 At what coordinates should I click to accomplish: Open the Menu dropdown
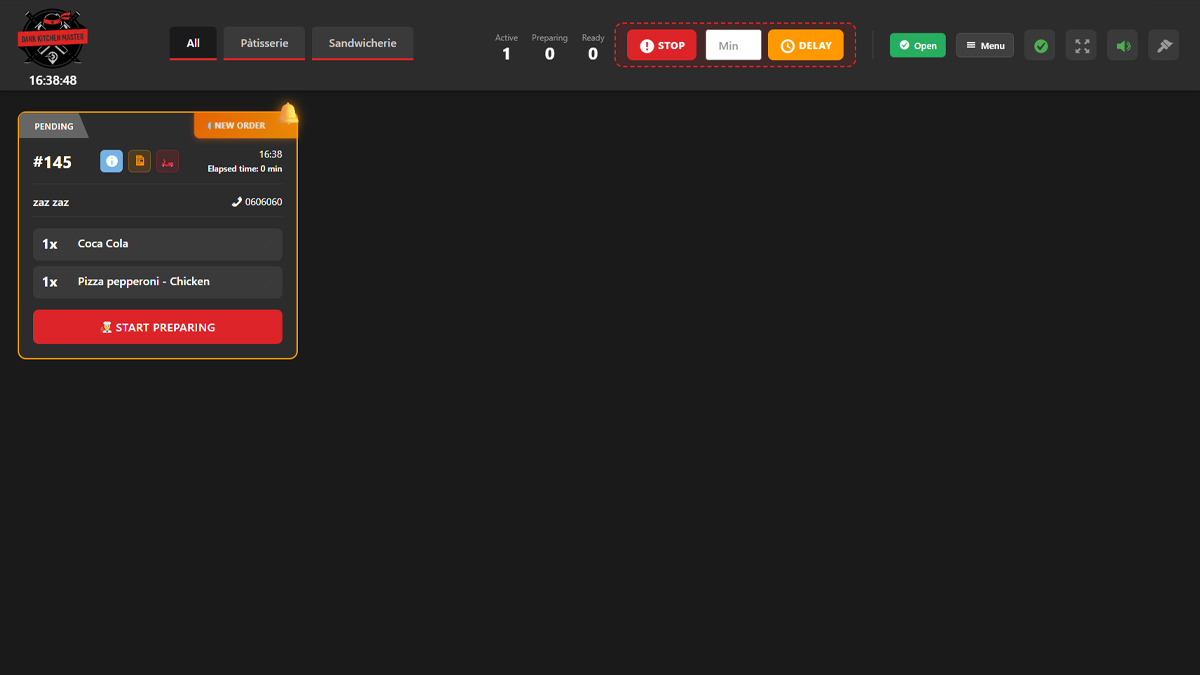point(984,45)
